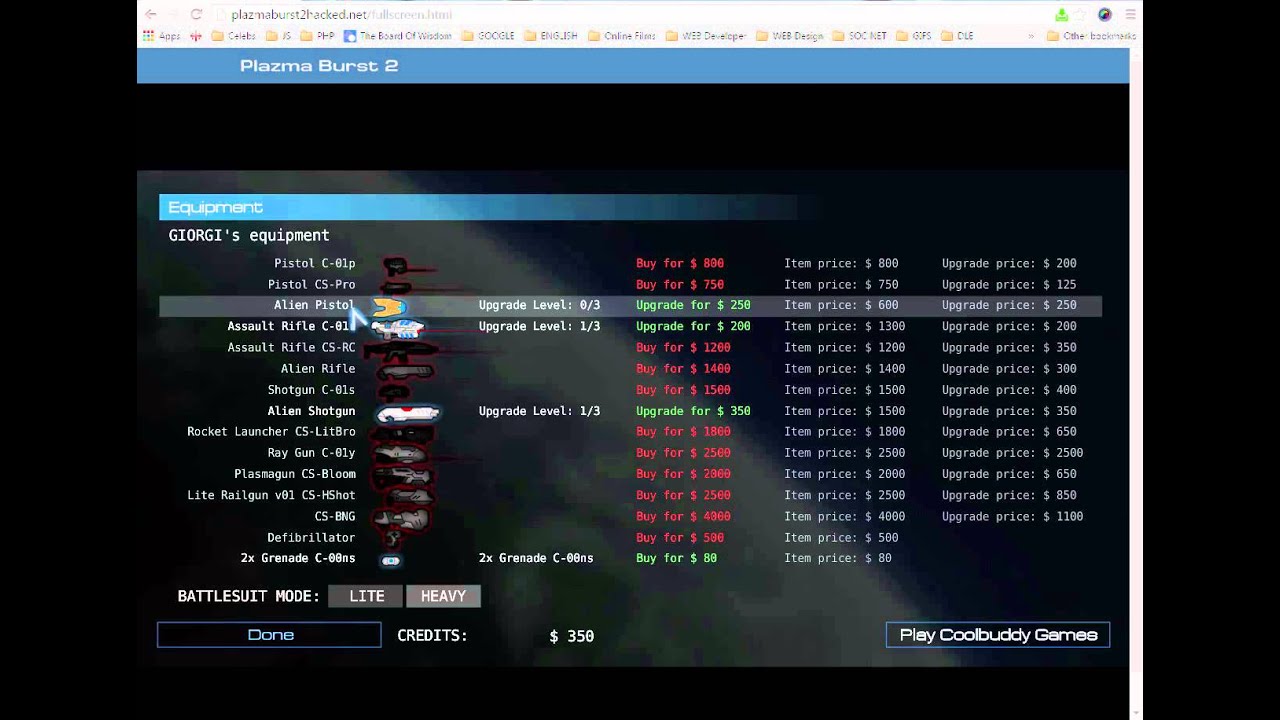Click the CREDITS $ 350 value
This screenshot has width=1280, height=720.
click(571, 636)
